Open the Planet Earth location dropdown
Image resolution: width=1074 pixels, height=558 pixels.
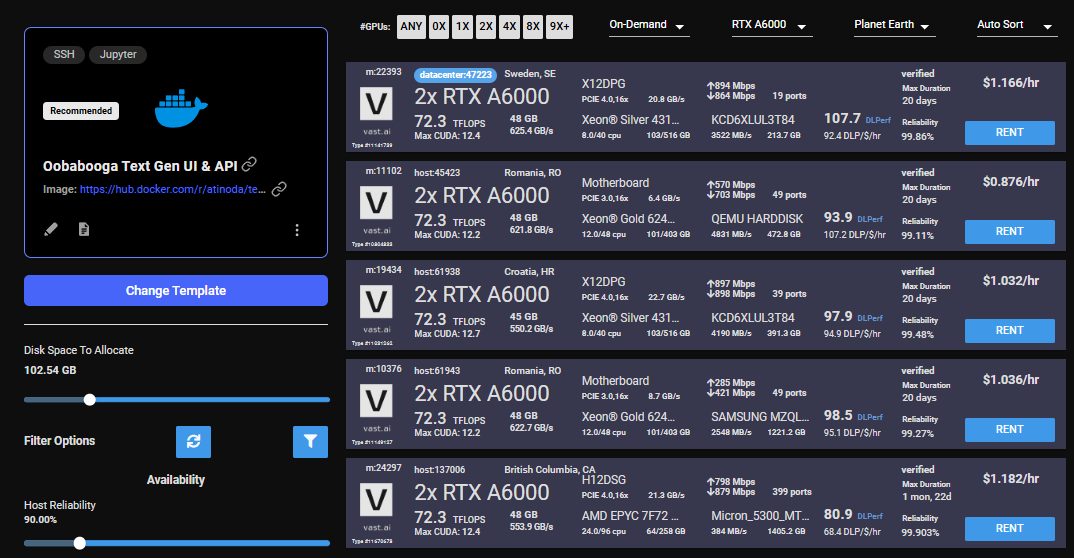click(894, 25)
